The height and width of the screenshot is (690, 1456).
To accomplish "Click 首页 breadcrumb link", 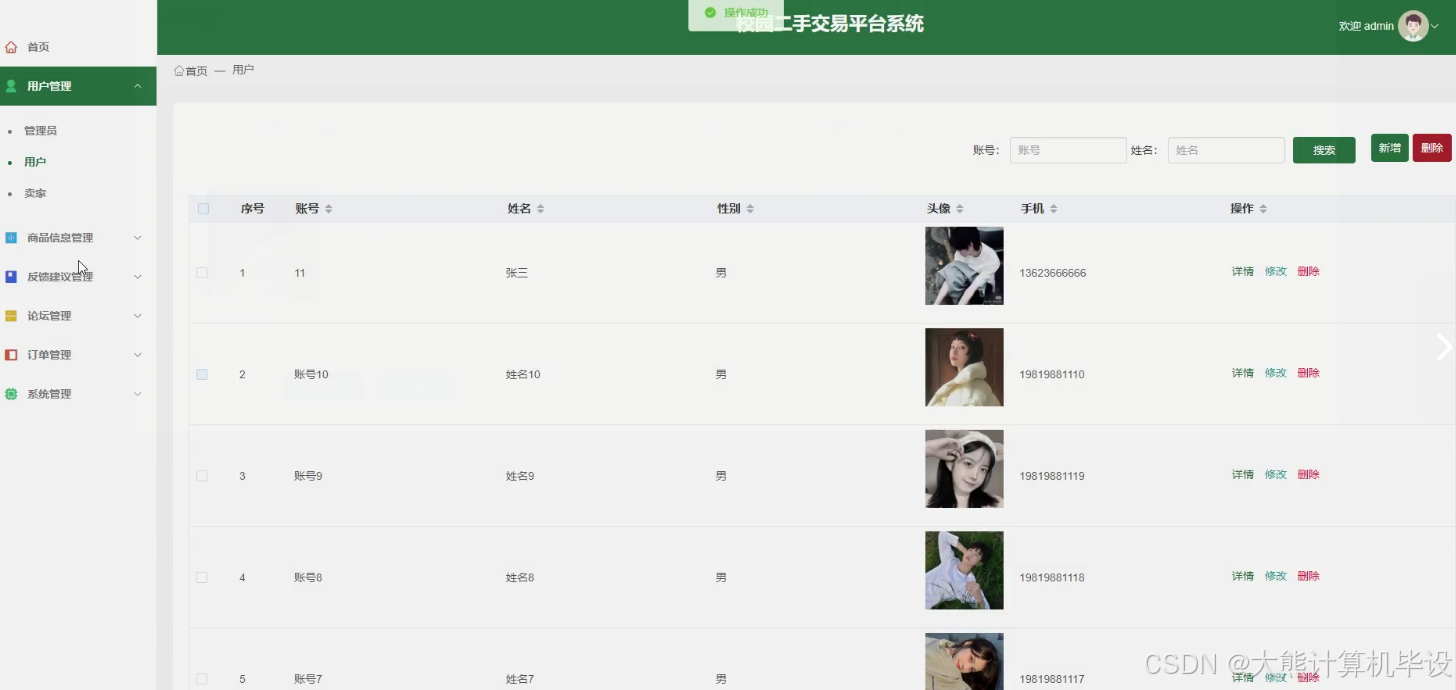I will [196, 71].
